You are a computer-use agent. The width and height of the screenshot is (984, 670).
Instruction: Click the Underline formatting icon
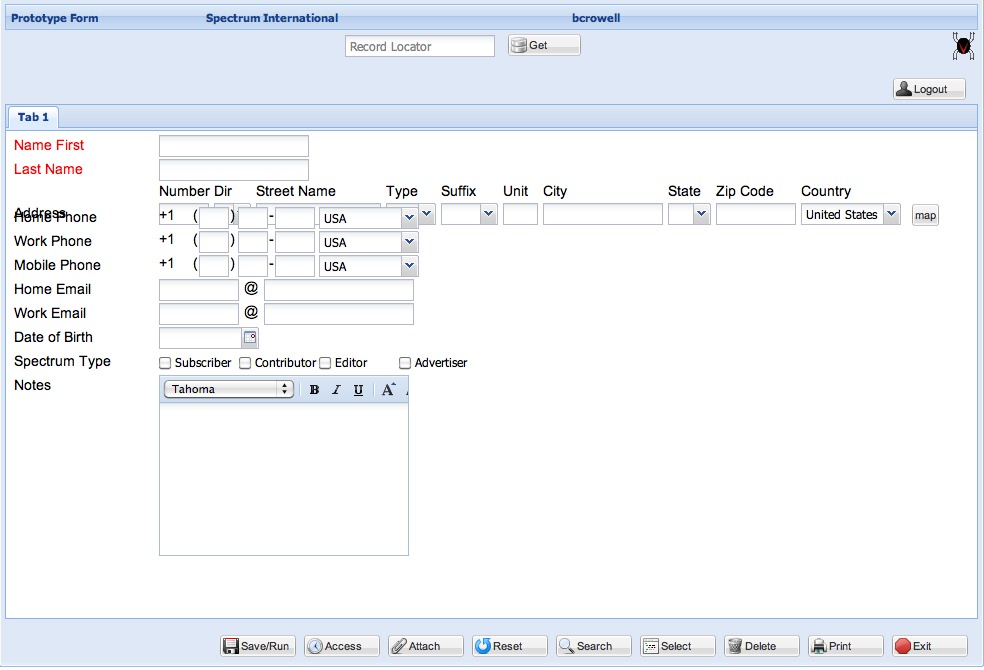click(x=358, y=390)
